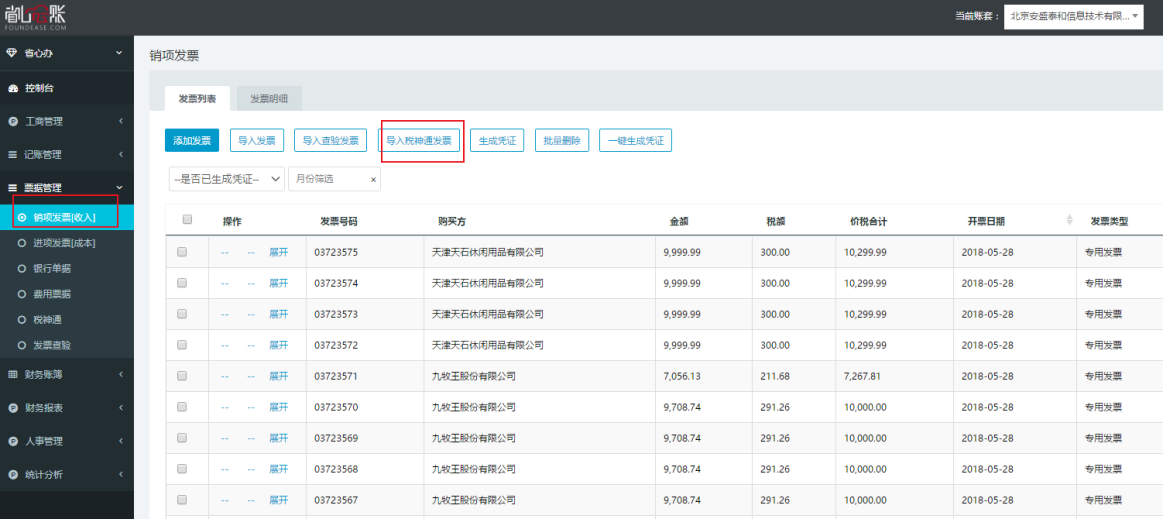Toggle the select-all checkbox in header

tap(187, 219)
